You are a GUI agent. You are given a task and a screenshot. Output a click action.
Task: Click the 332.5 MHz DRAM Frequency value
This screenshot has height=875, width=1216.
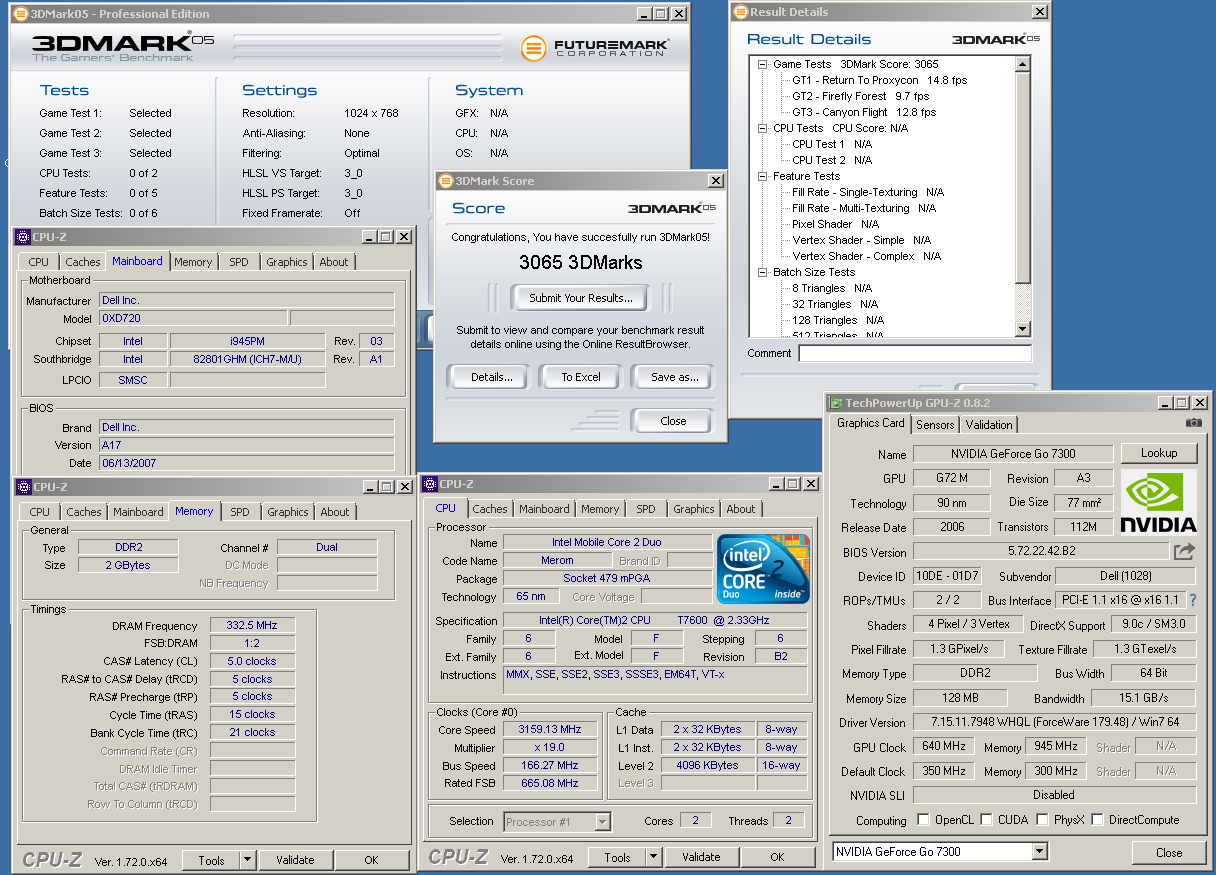253,625
